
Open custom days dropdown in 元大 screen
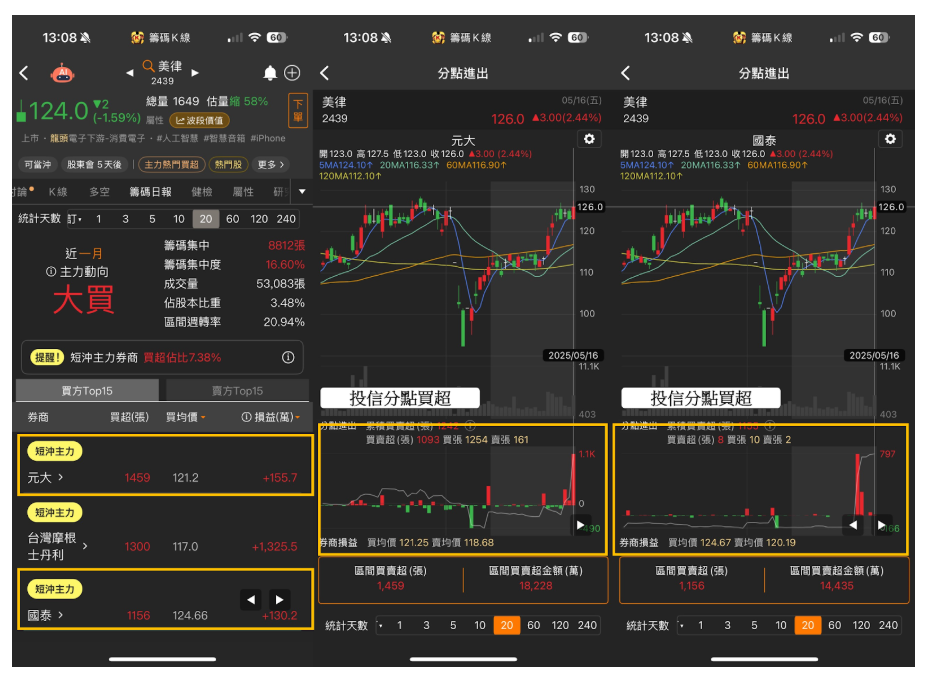(x=381, y=625)
